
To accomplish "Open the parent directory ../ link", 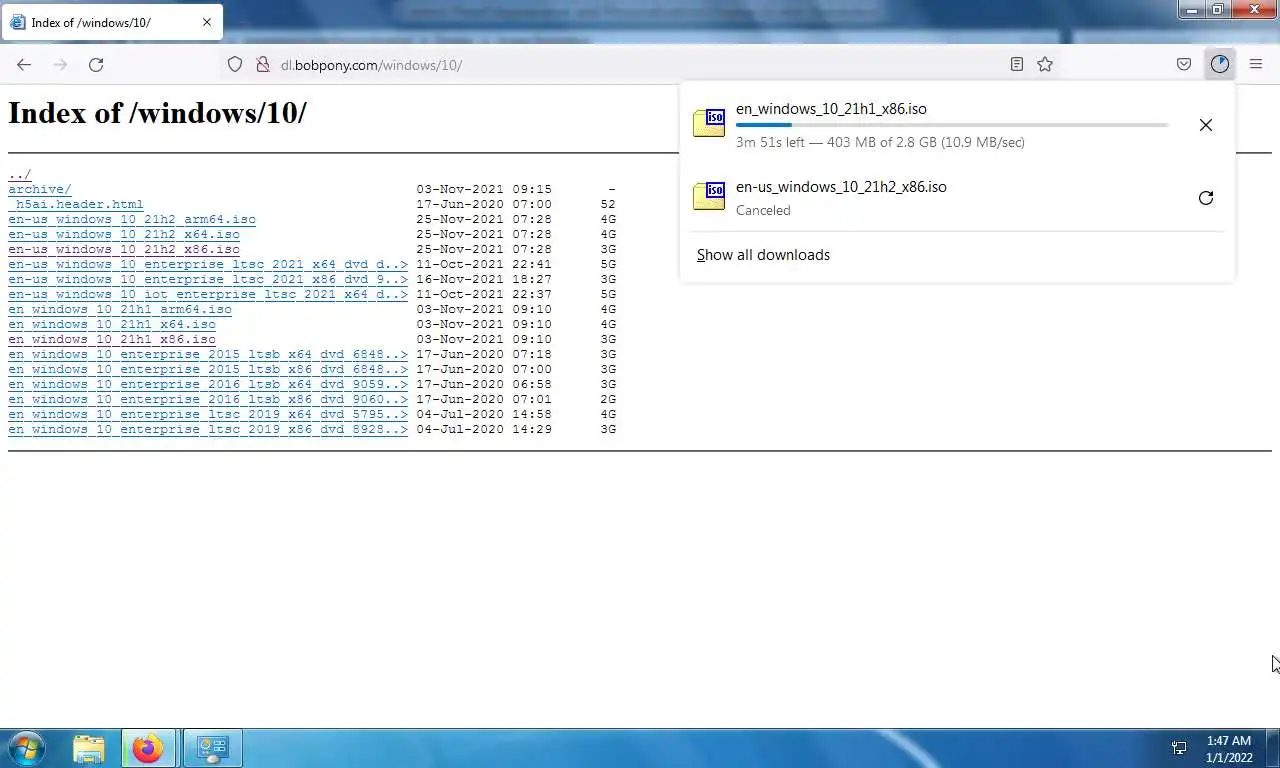I will click(20, 174).
